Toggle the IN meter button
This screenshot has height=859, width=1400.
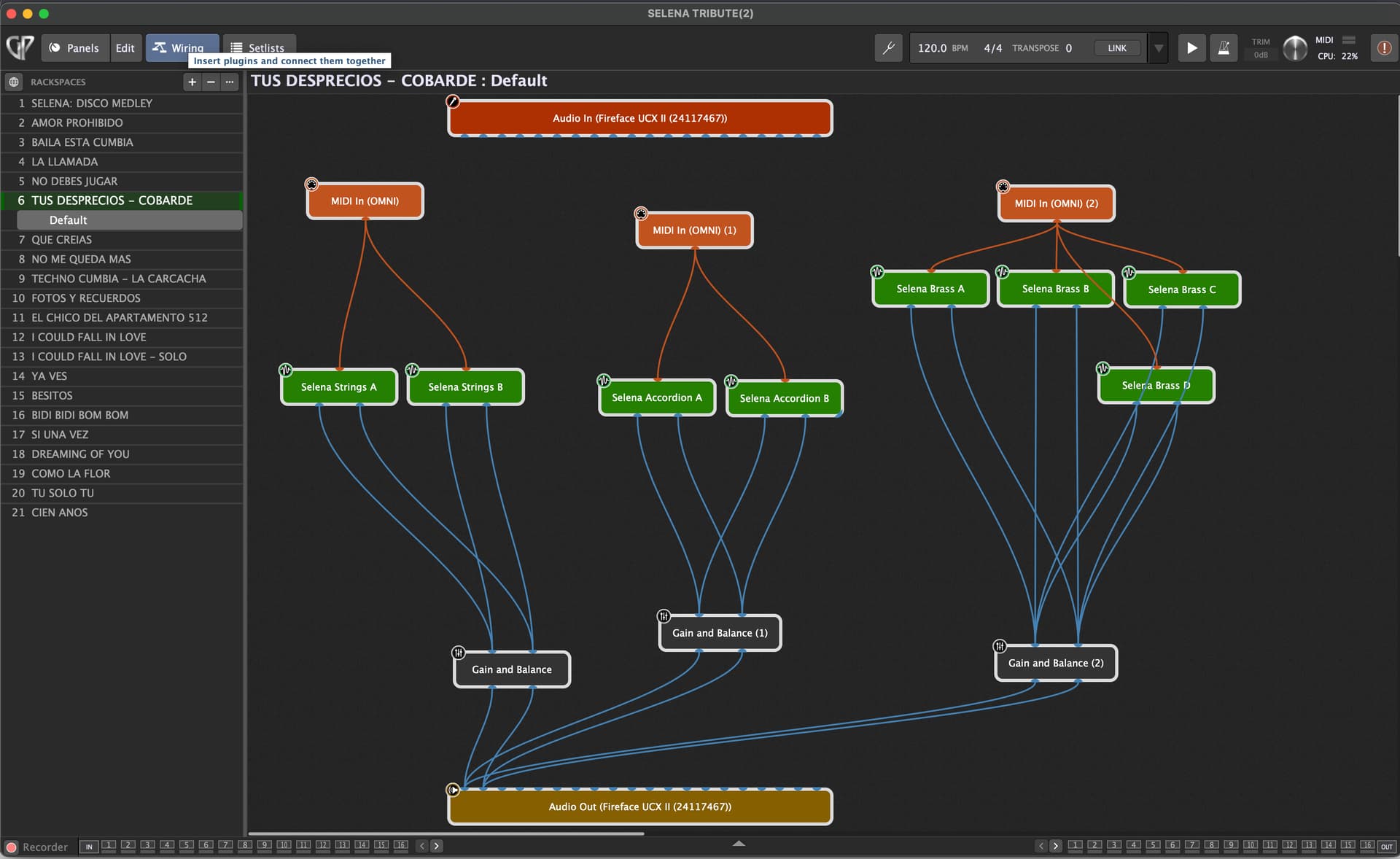[x=89, y=847]
